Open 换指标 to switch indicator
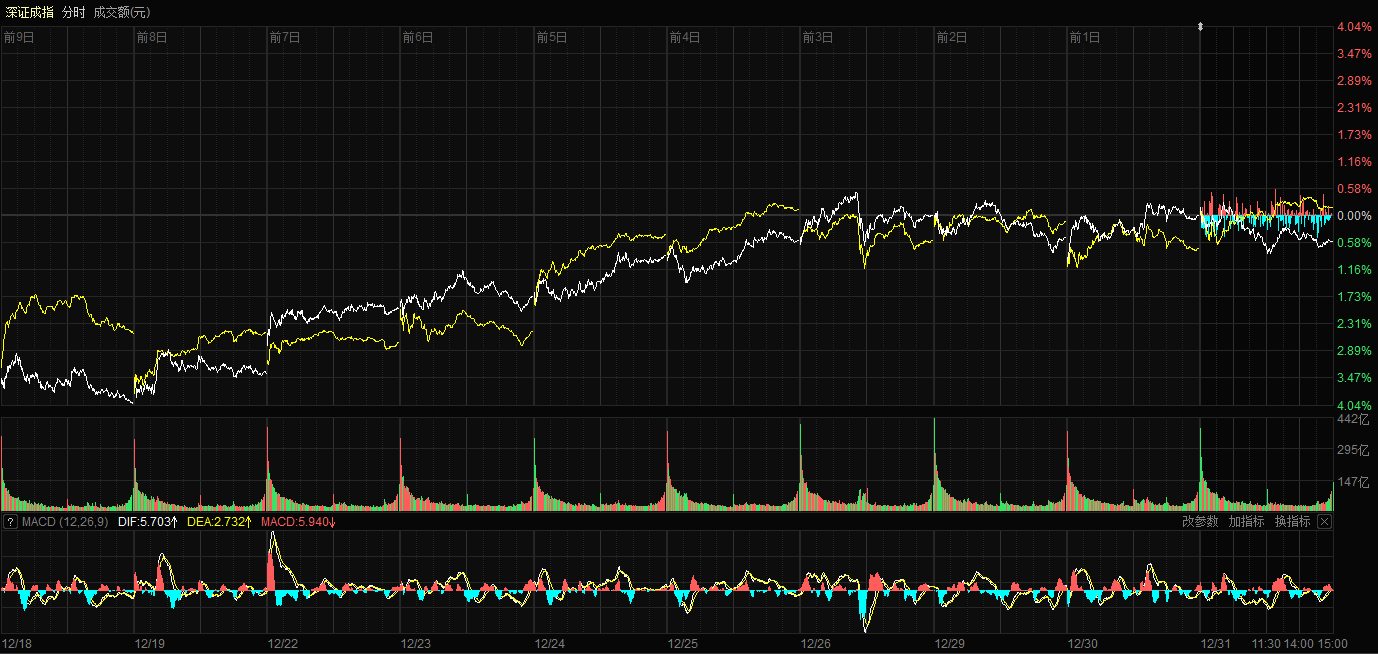The image size is (1378, 654). coord(1292,522)
